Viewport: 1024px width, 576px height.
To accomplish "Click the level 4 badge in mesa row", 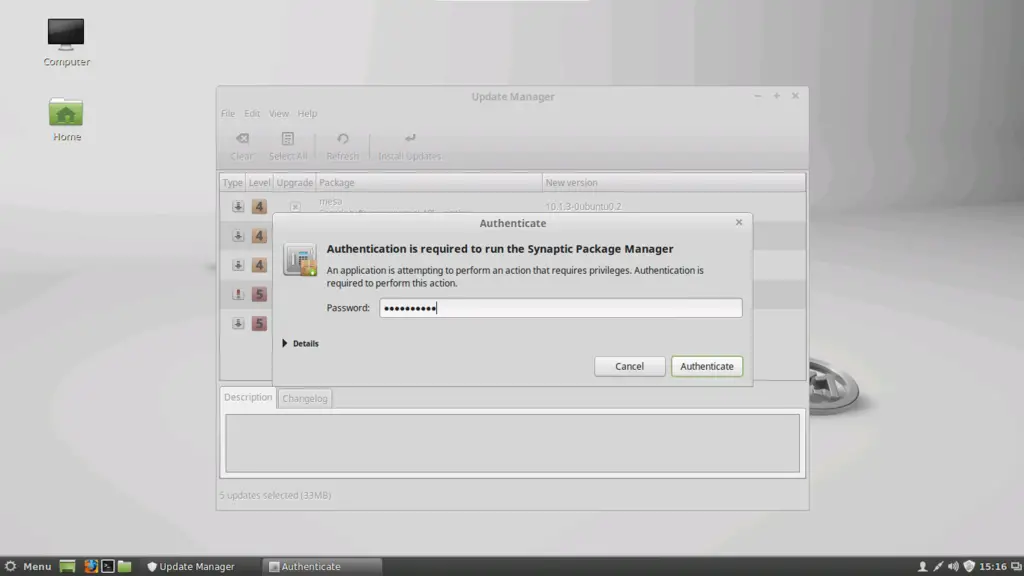I will pyautogui.click(x=259, y=206).
